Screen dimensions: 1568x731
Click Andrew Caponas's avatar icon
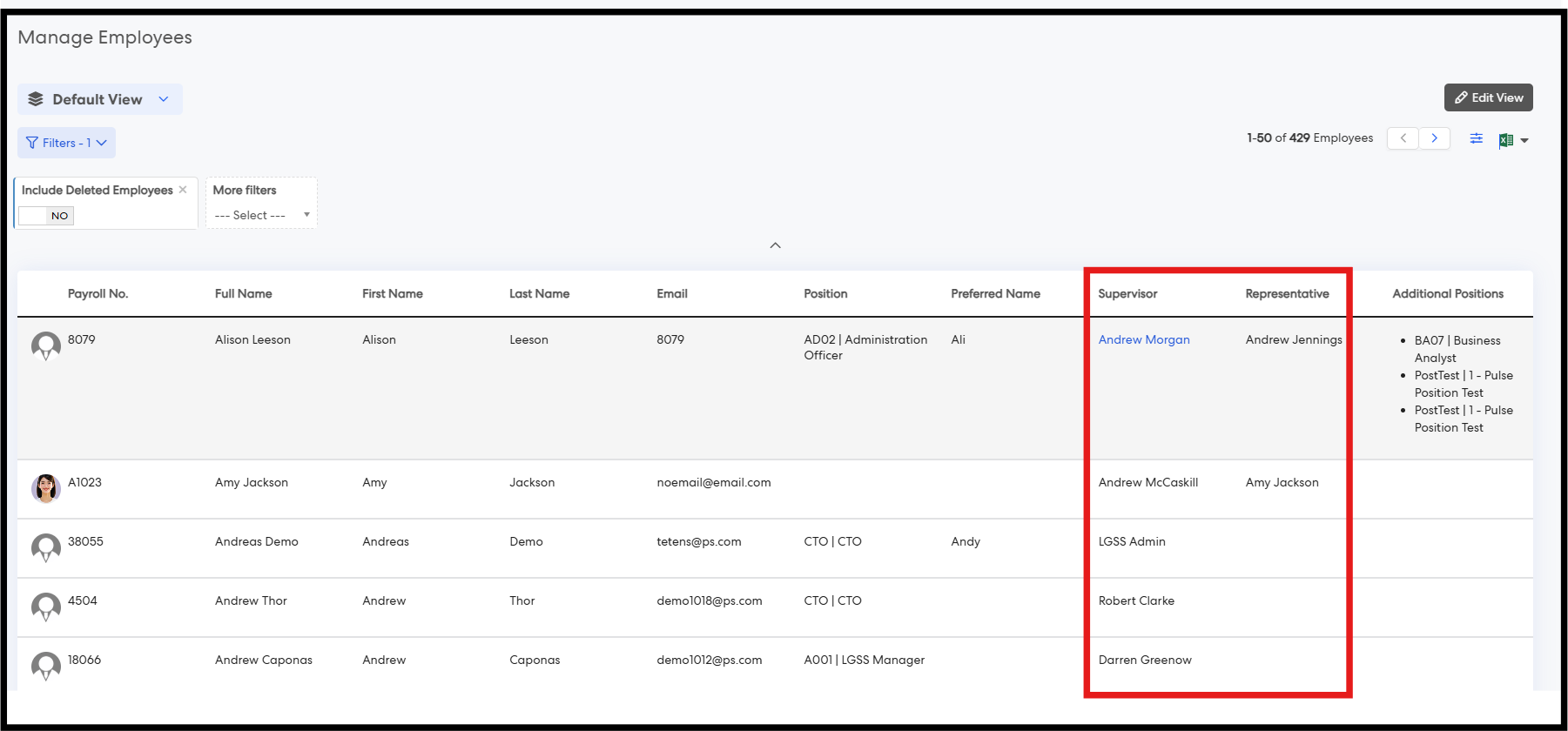pyautogui.click(x=46, y=666)
